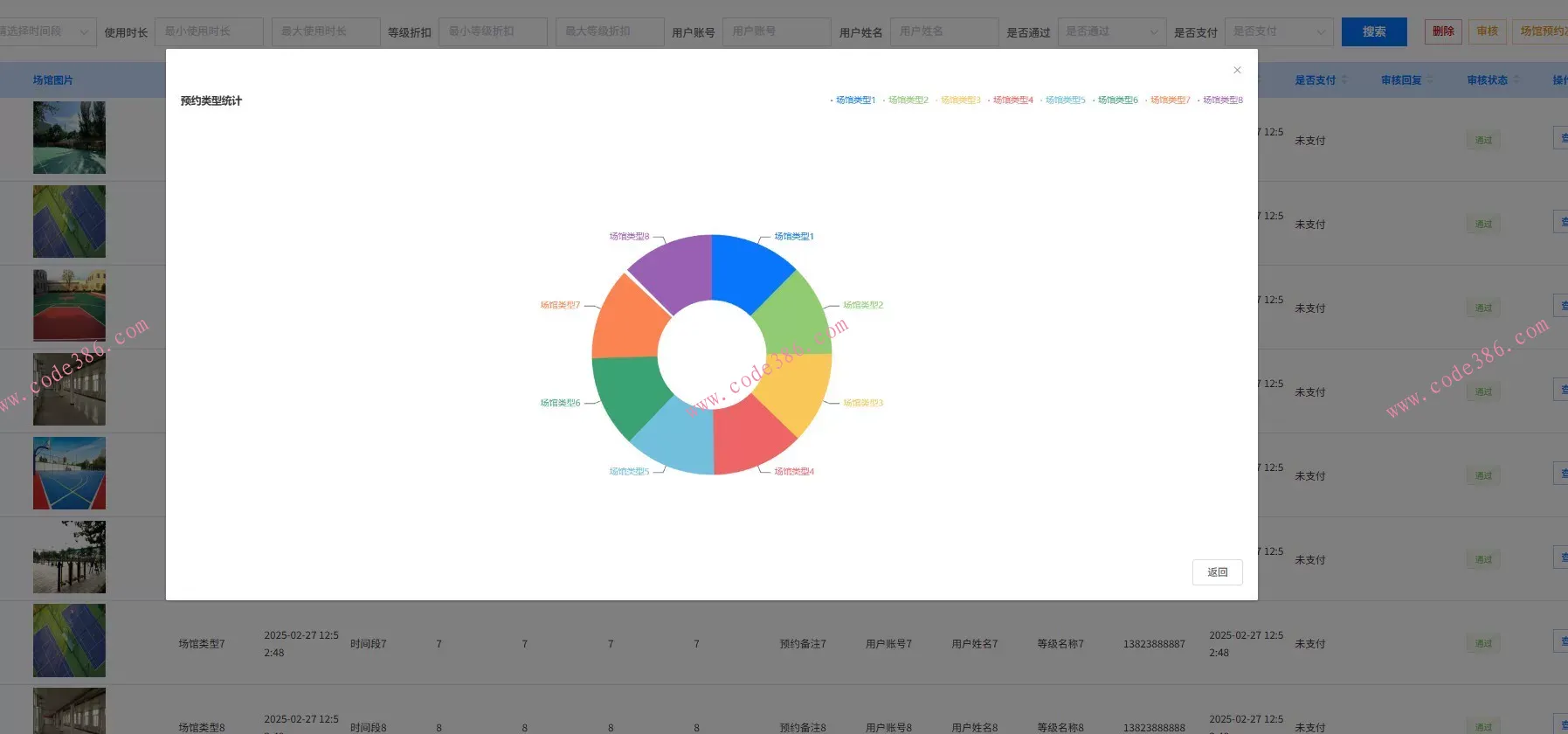Toggle the 场馆类型8 legend entry

(x=1221, y=100)
